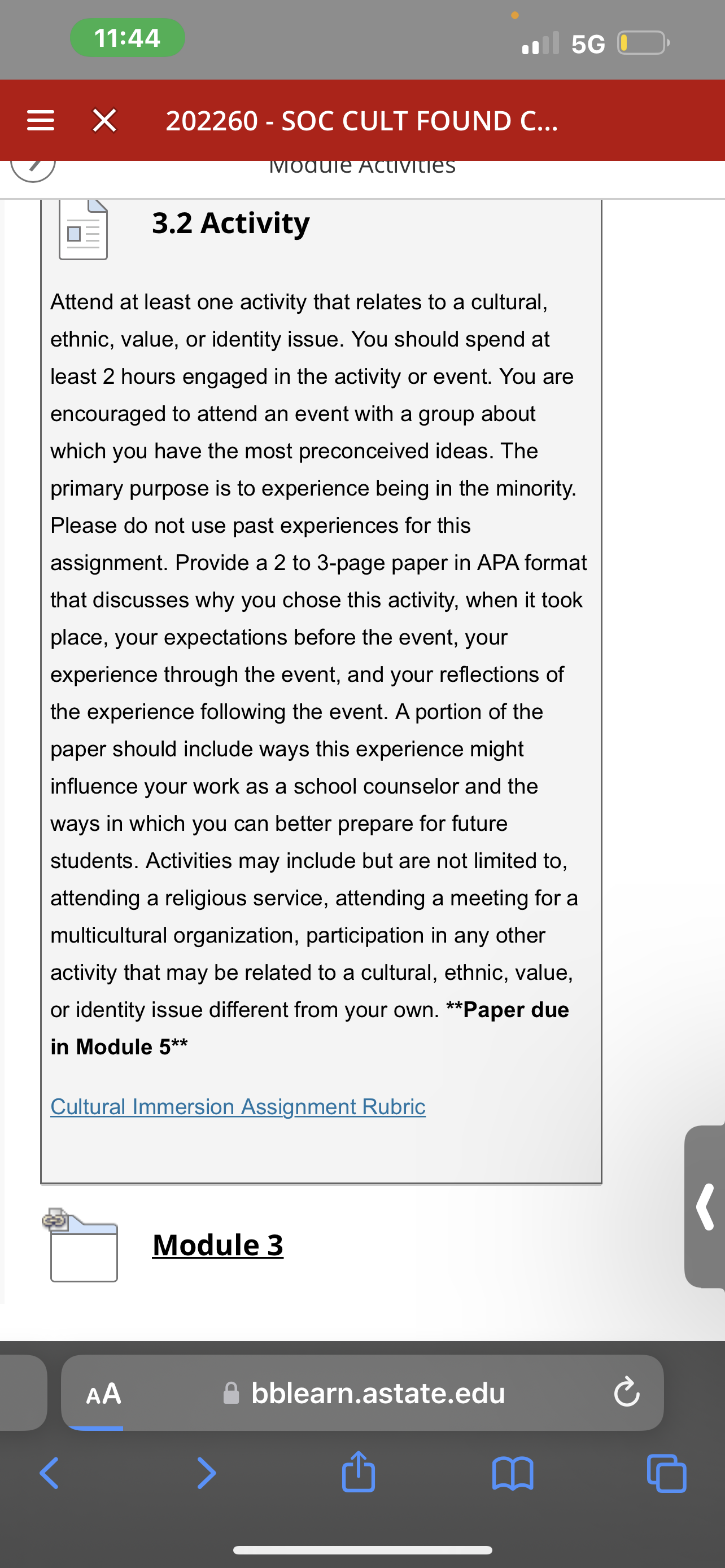Open the Cultural Immersion Assignment Rubric link
The image size is (725, 1568).
click(238, 1106)
